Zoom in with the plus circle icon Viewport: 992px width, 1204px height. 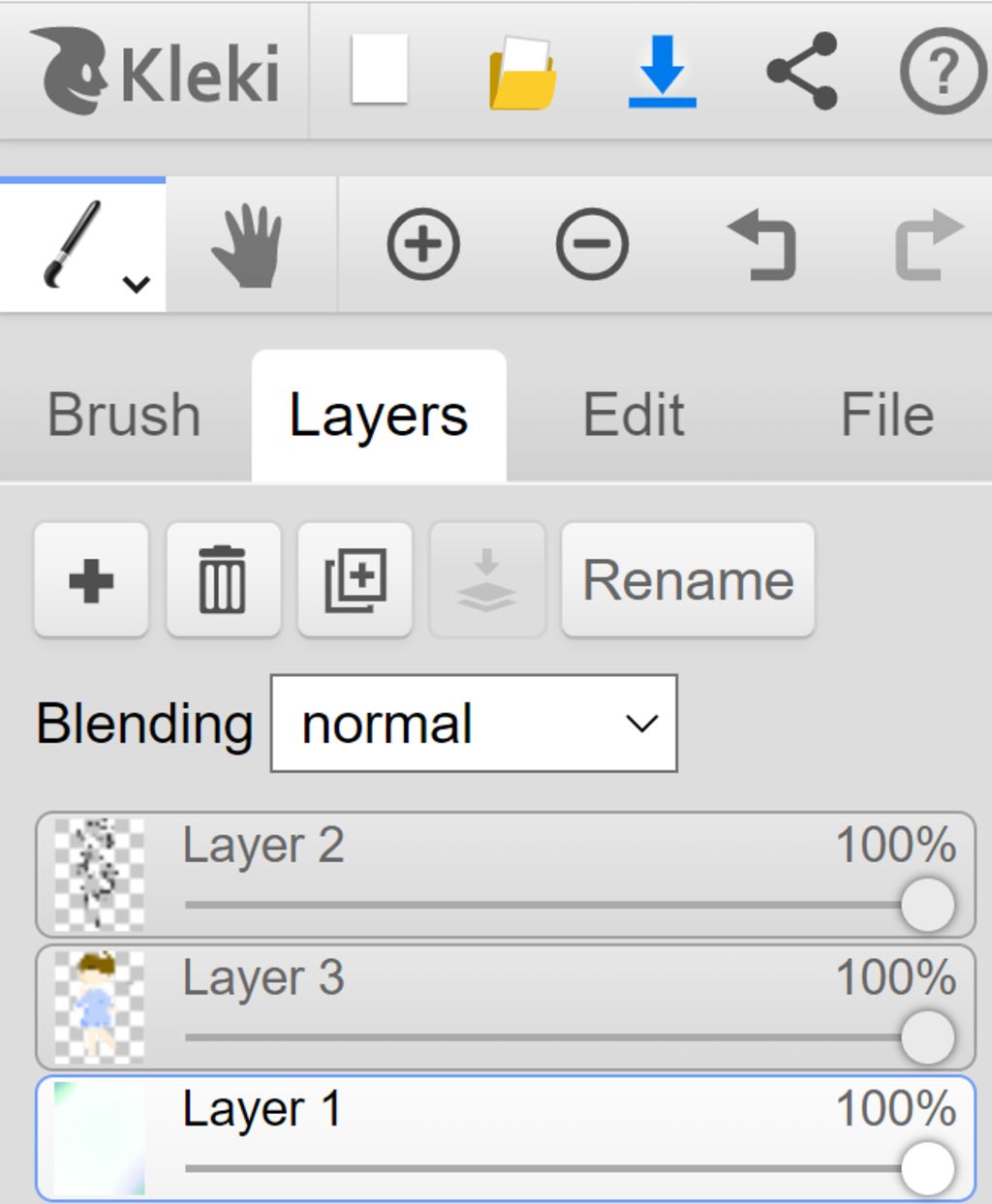[423, 244]
